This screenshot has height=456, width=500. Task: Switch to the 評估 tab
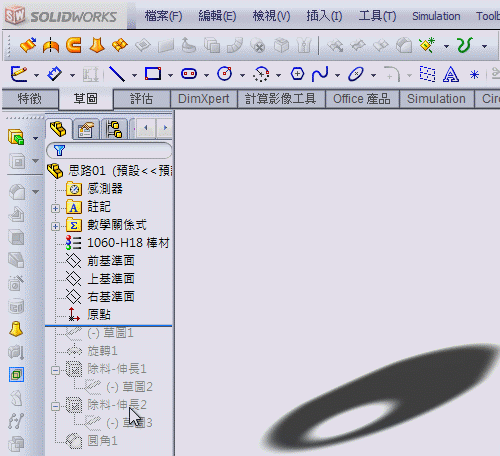click(x=142, y=99)
